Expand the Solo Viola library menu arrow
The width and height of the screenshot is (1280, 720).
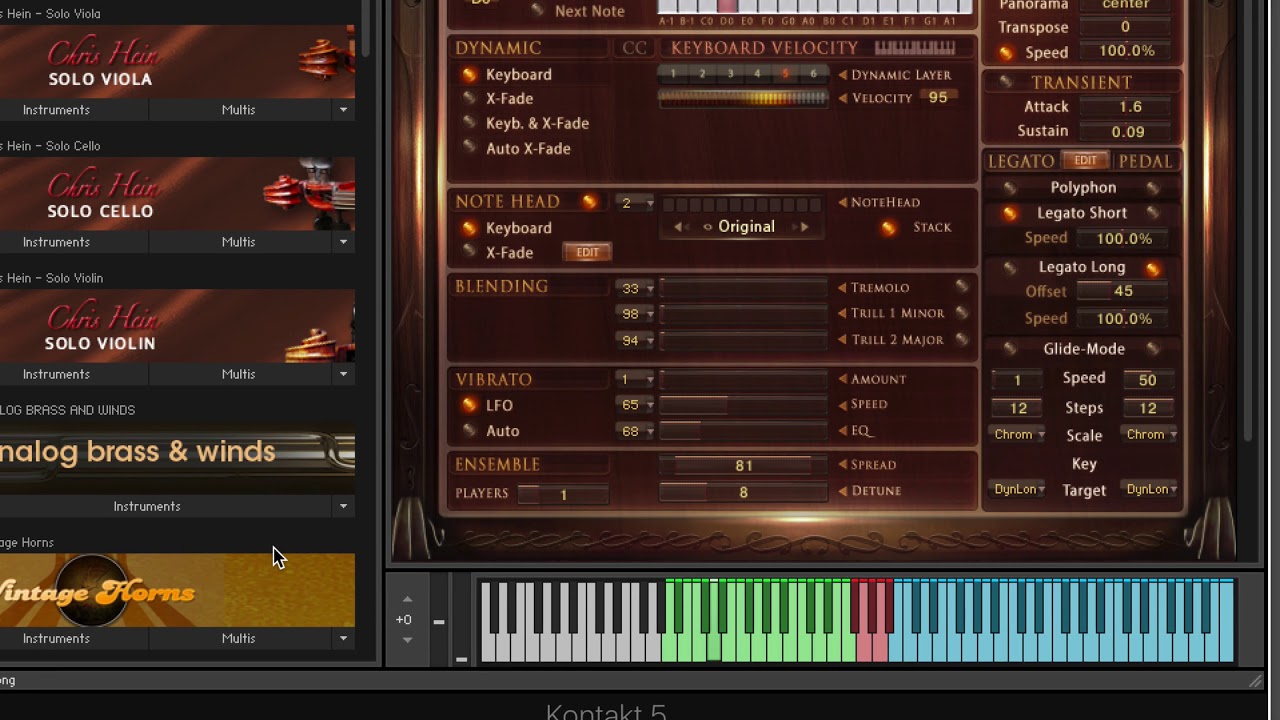click(343, 110)
